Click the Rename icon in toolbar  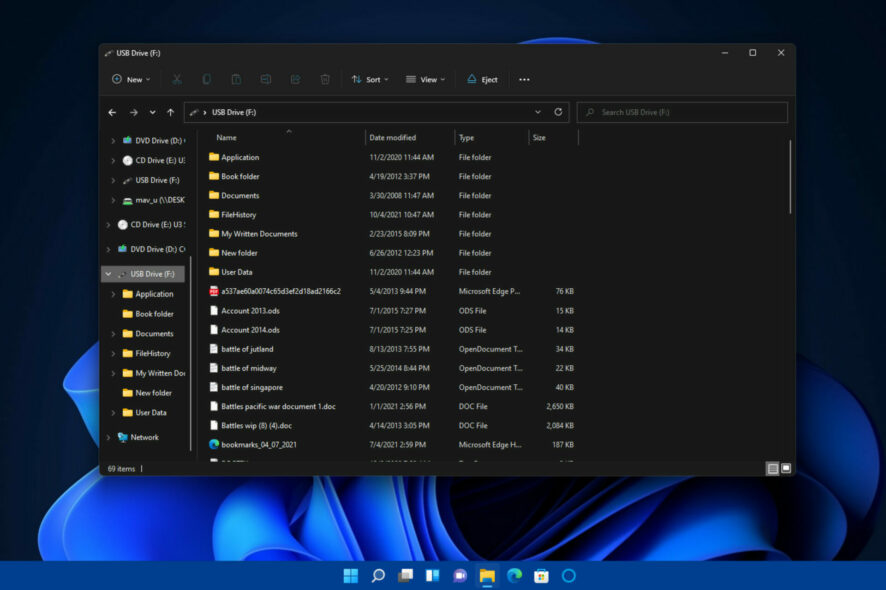click(x=266, y=80)
